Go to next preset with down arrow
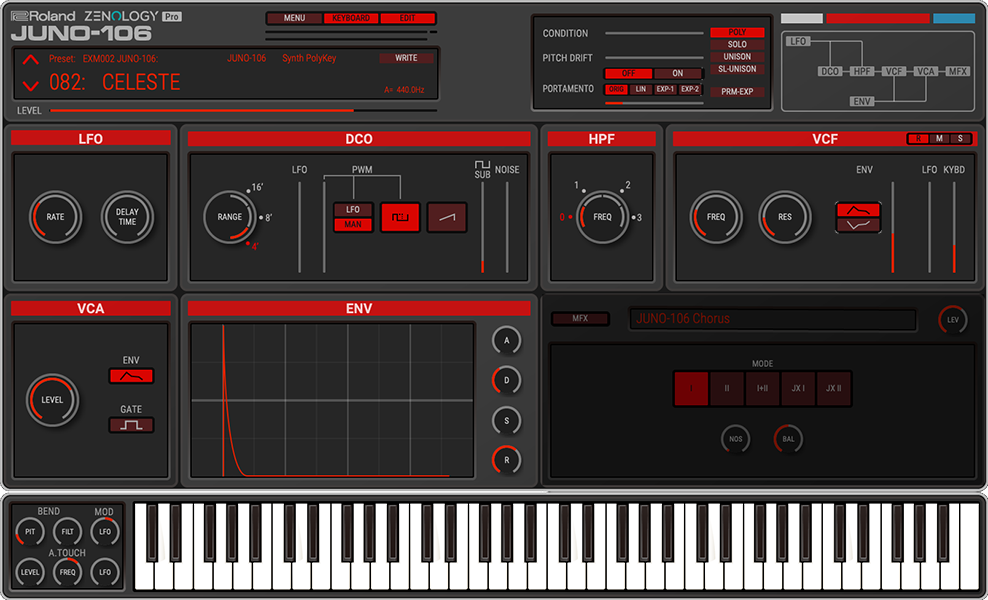This screenshot has width=988, height=600. pos(31,86)
